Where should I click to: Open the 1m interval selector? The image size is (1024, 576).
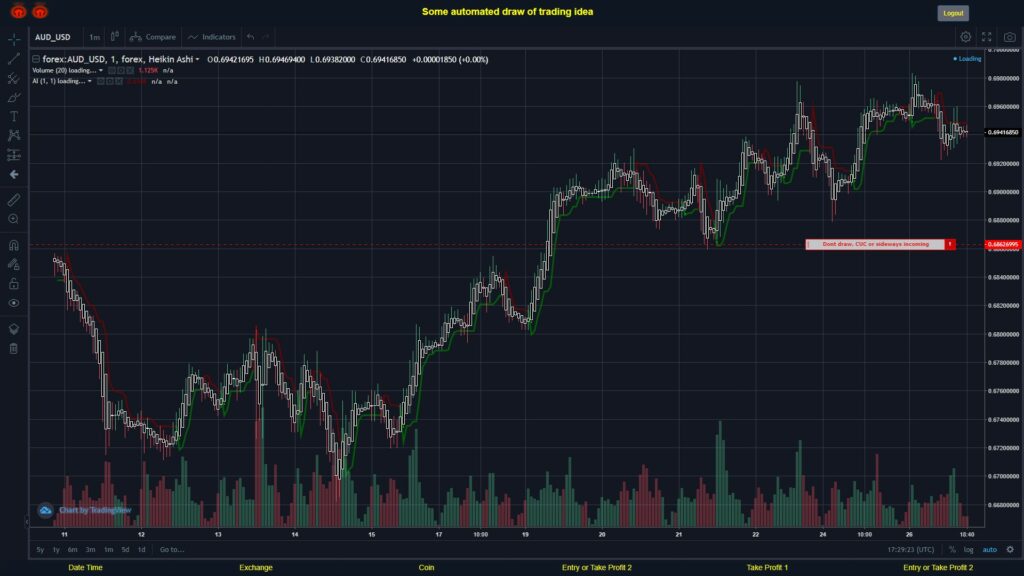(95, 37)
